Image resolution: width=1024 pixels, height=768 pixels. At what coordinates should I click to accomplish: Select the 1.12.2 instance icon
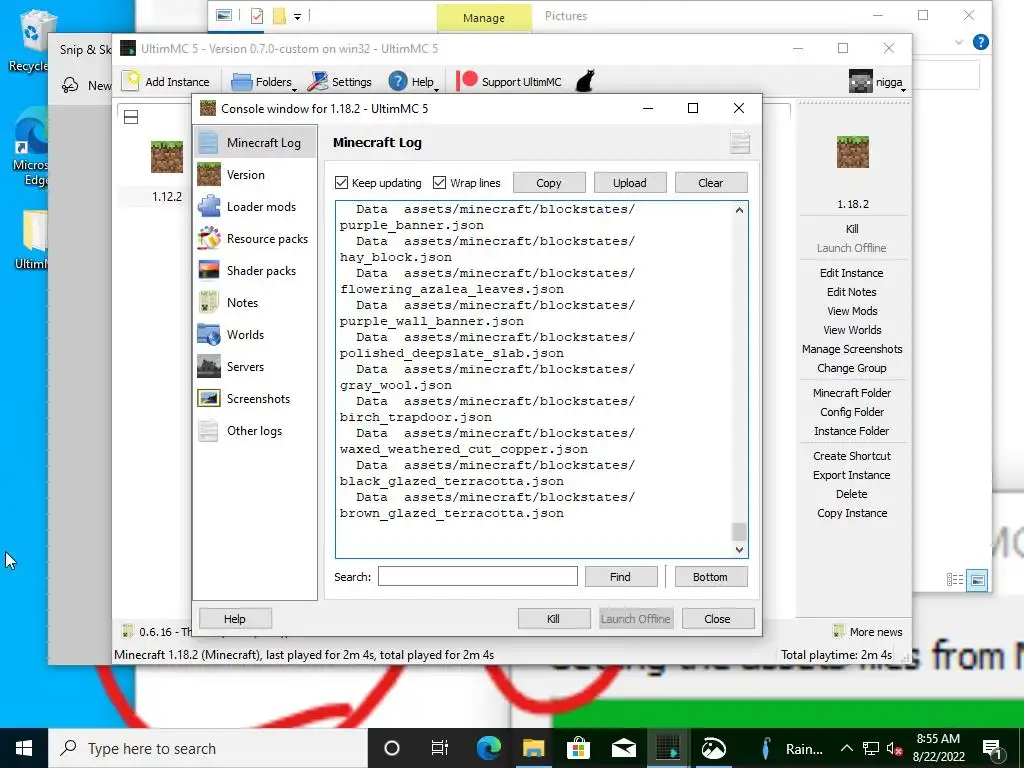pos(167,157)
